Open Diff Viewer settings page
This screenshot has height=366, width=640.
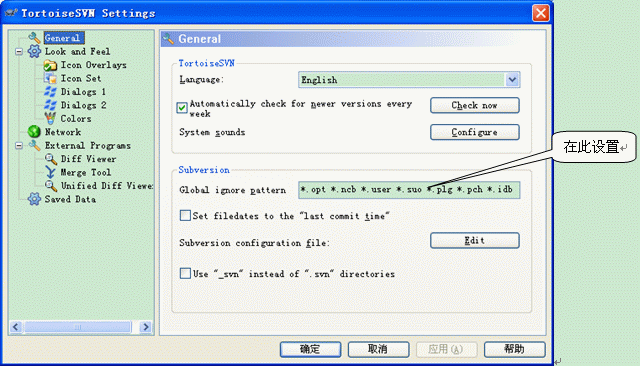coord(88,159)
